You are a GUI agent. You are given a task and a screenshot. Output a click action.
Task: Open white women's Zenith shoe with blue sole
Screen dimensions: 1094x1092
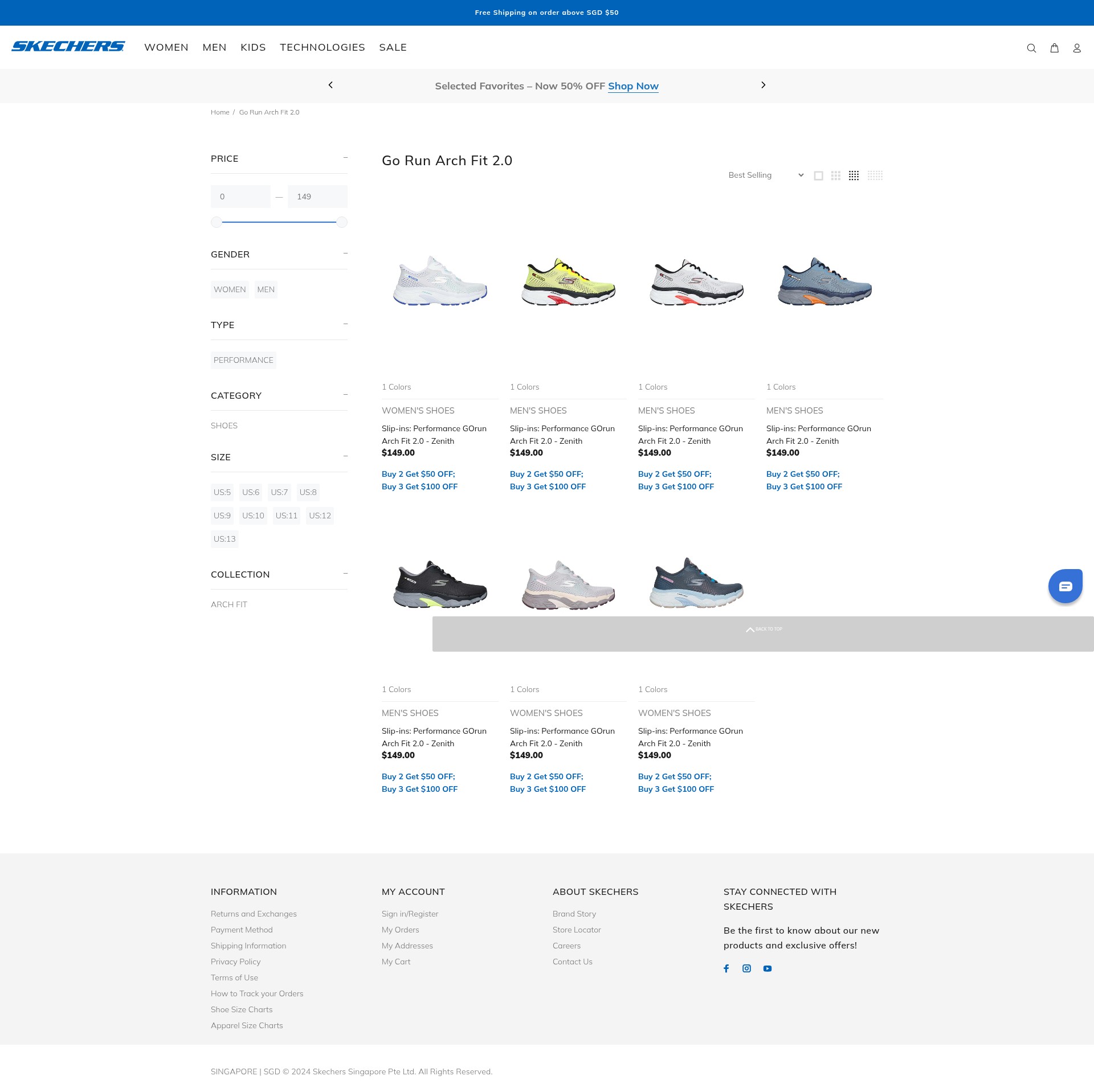(x=440, y=280)
